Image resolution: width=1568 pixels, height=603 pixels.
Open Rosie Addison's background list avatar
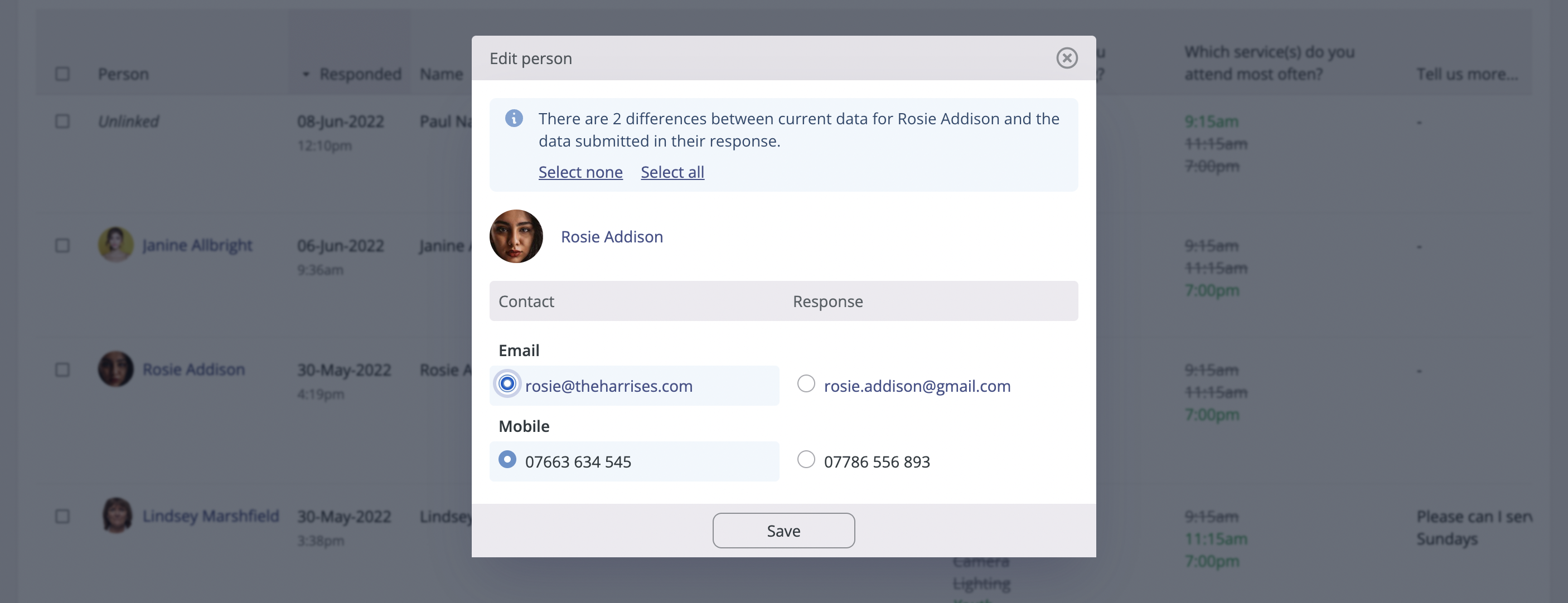click(115, 369)
